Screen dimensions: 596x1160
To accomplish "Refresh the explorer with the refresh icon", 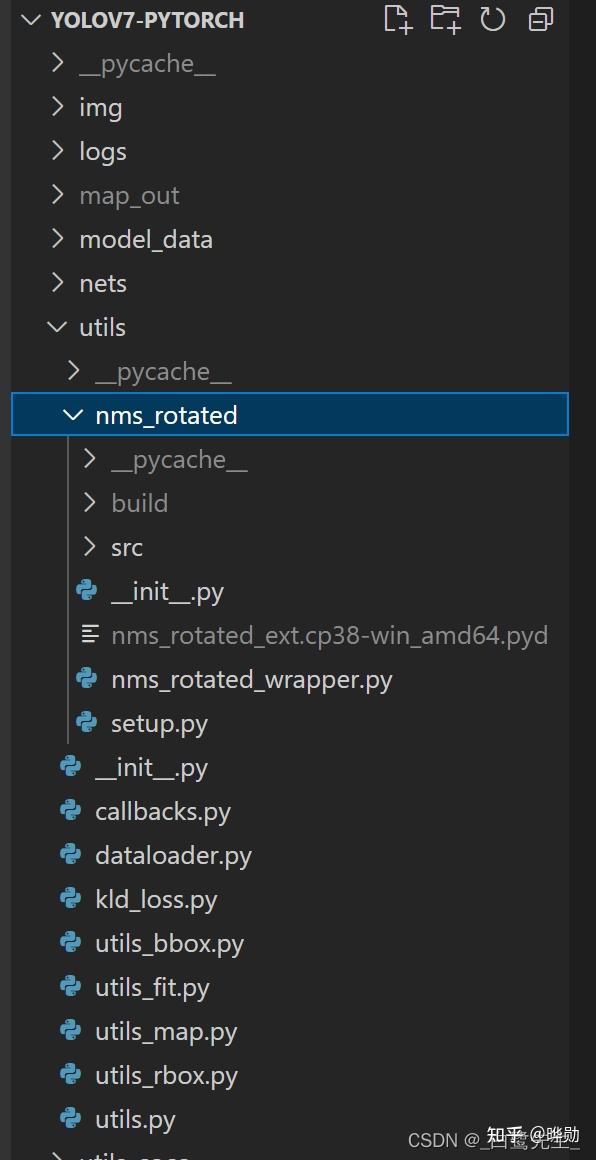I will pyautogui.click(x=492, y=19).
